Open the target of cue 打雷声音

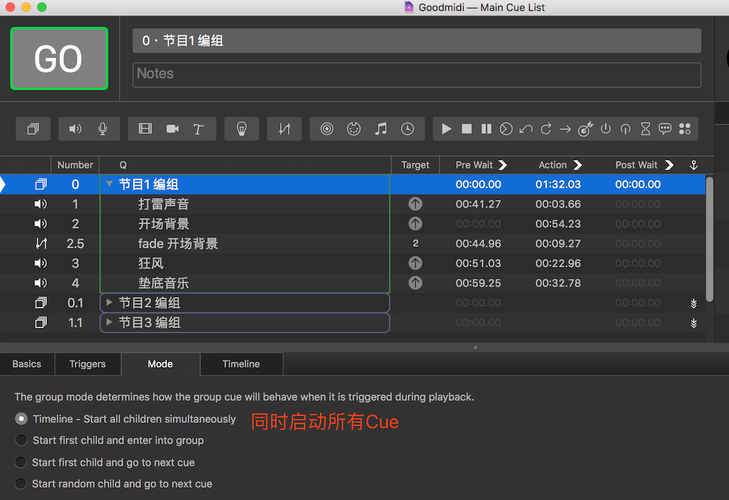tap(415, 204)
